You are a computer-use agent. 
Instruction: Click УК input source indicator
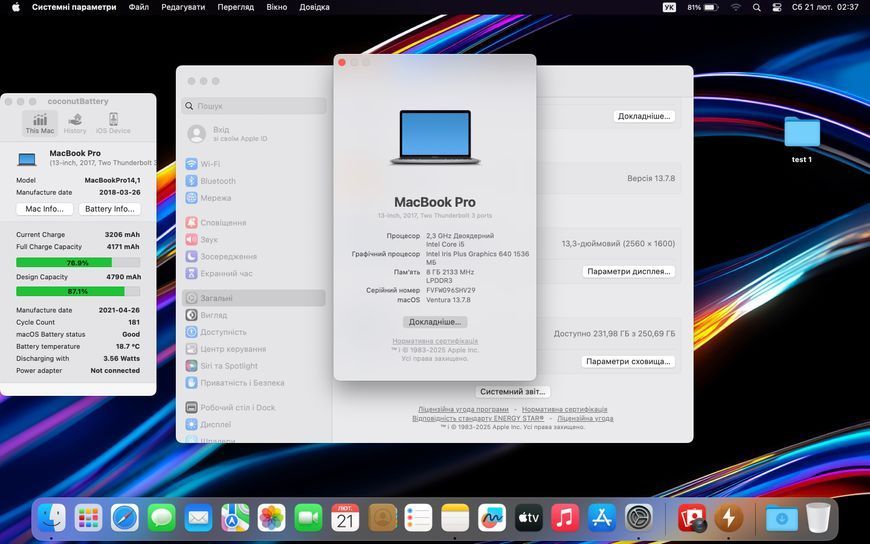670,7
